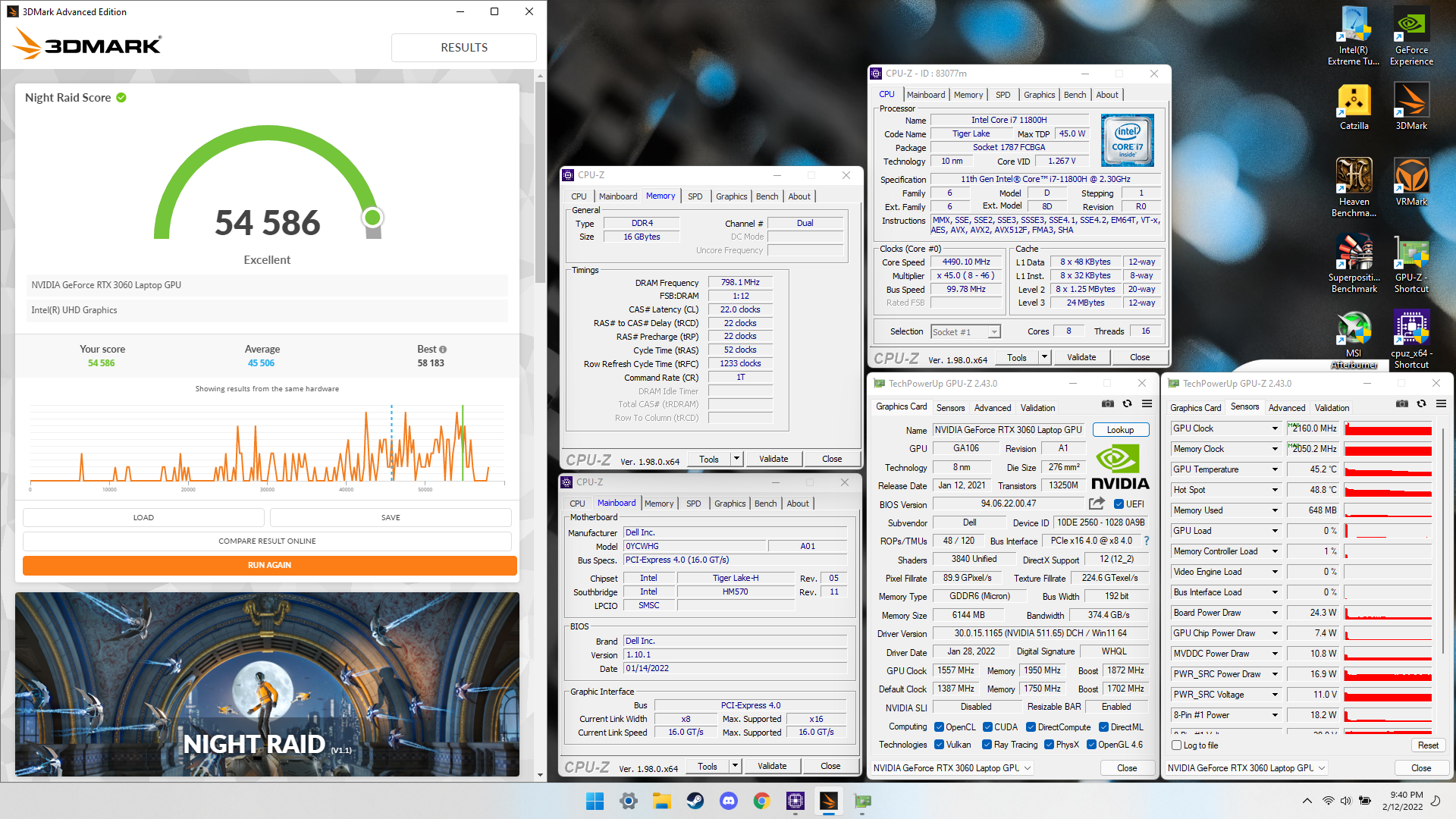This screenshot has width=1456, height=819.
Task: Switch to SPD tab in CPU-Z Memory window
Action: pyautogui.click(x=695, y=196)
